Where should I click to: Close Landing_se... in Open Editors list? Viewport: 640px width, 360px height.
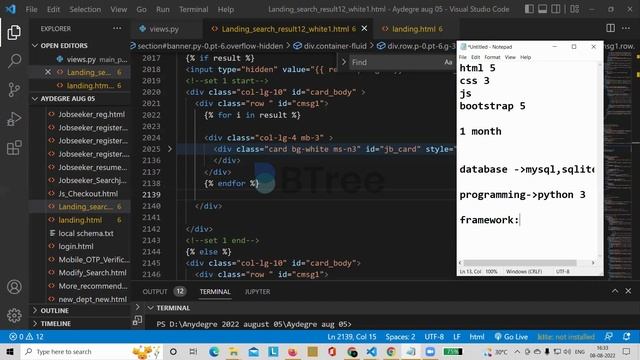click(x=48, y=72)
